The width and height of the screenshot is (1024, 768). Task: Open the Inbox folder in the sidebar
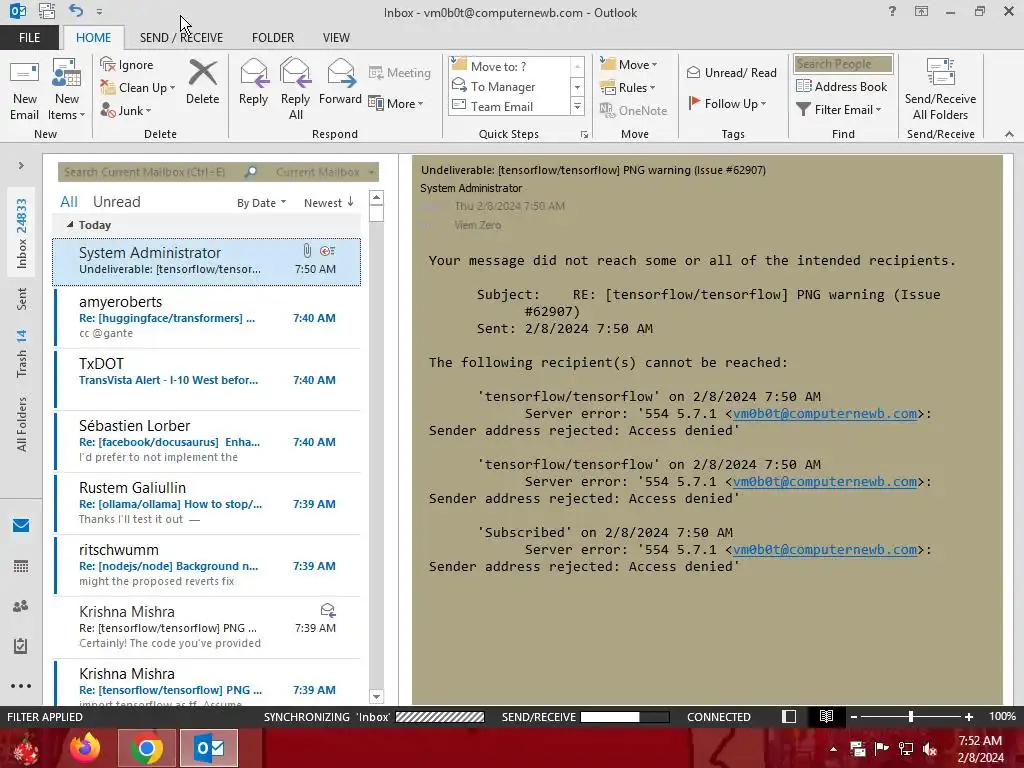point(22,233)
